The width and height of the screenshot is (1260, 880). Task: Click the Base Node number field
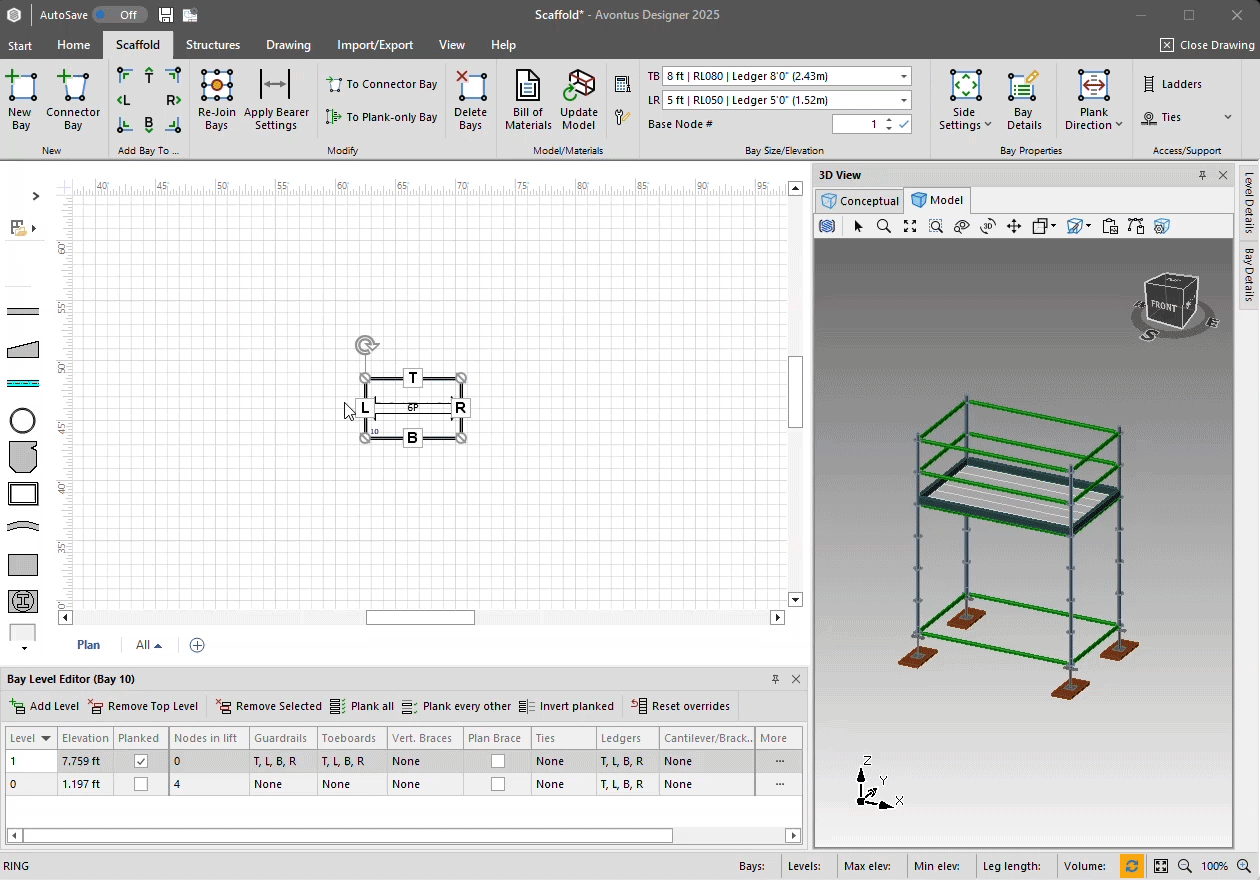tap(857, 124)
